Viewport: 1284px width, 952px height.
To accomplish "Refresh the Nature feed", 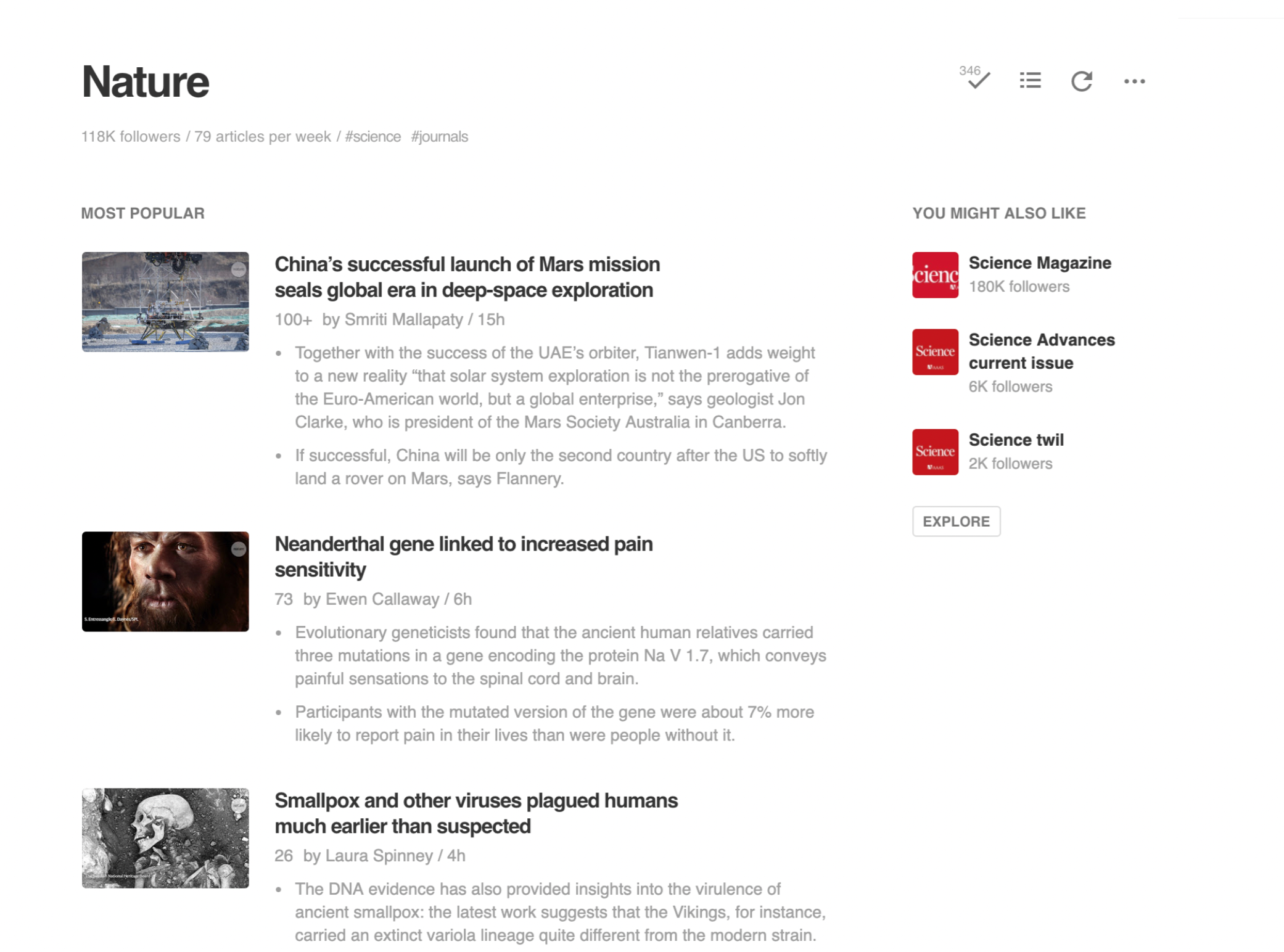I will tap(1082, 81).
